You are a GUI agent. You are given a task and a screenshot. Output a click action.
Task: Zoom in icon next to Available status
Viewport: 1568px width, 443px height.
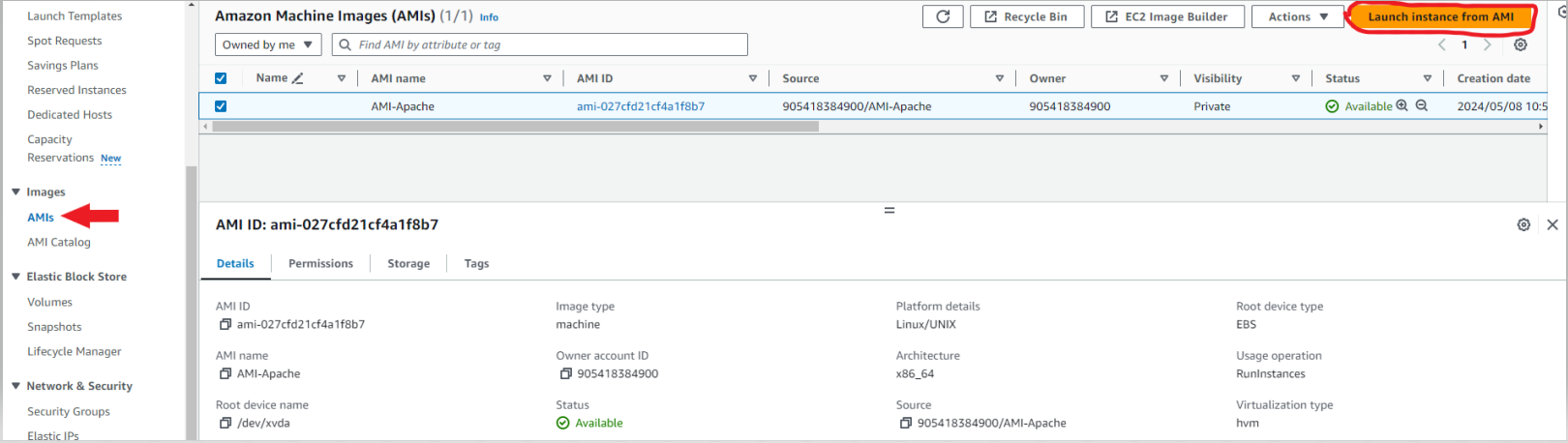pyautogui.click(x=1402, y=105)
